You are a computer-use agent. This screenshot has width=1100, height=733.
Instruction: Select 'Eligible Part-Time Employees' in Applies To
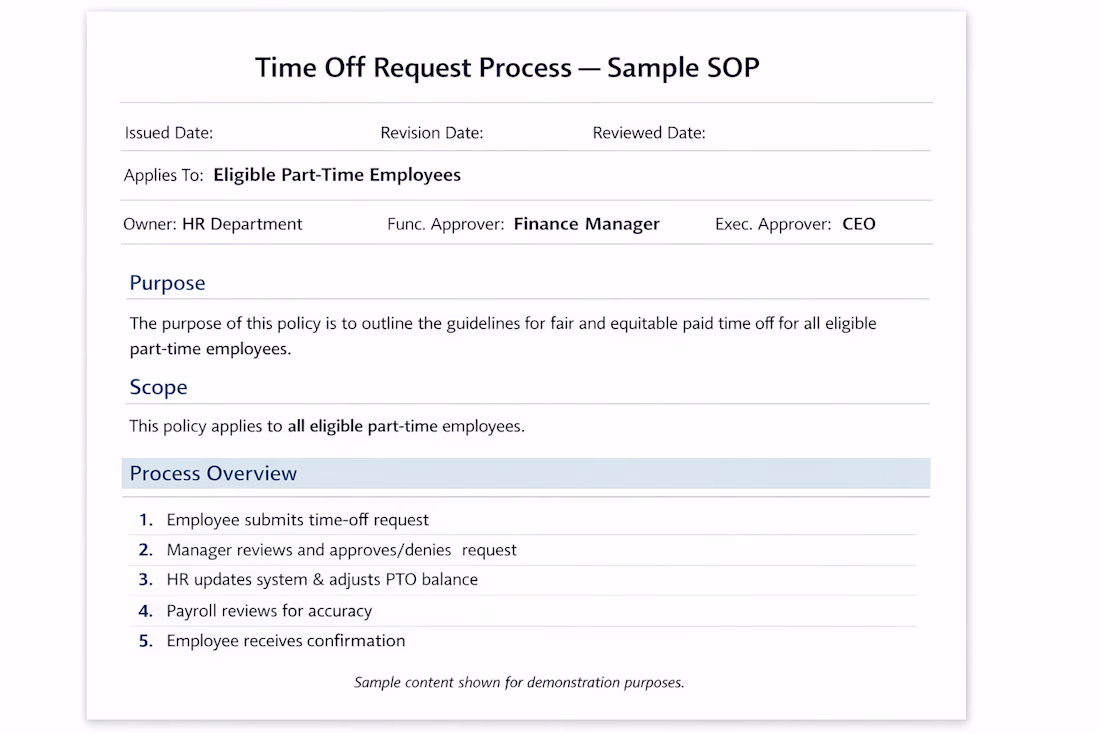coord(337,175)
